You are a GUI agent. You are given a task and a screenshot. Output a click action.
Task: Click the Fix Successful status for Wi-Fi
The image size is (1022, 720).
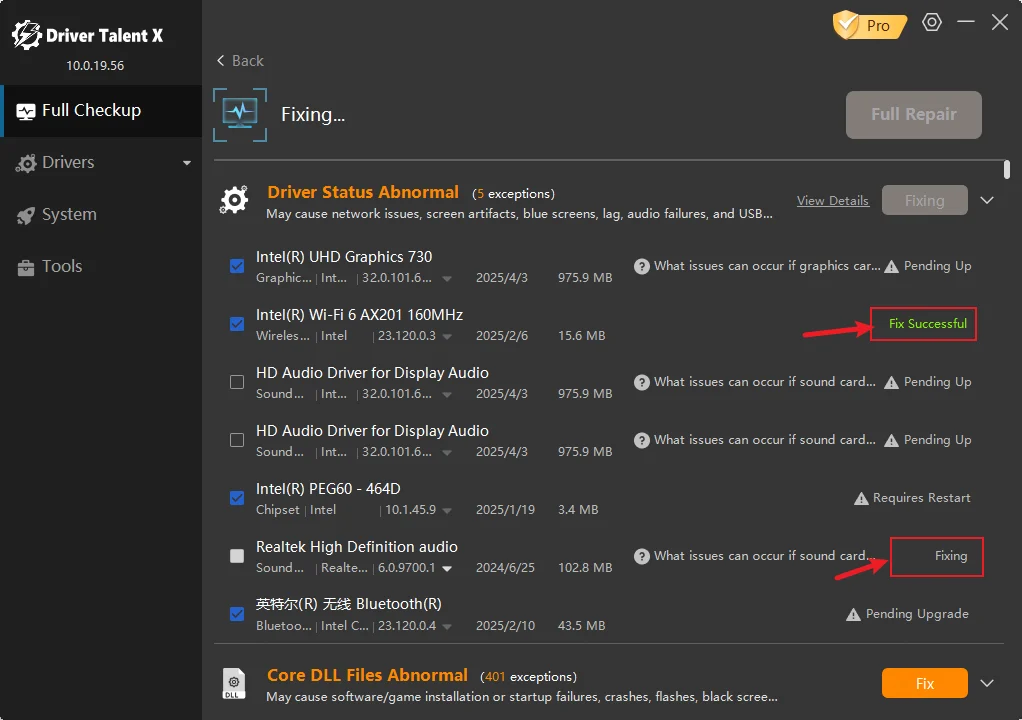click(x=927, y=324)
